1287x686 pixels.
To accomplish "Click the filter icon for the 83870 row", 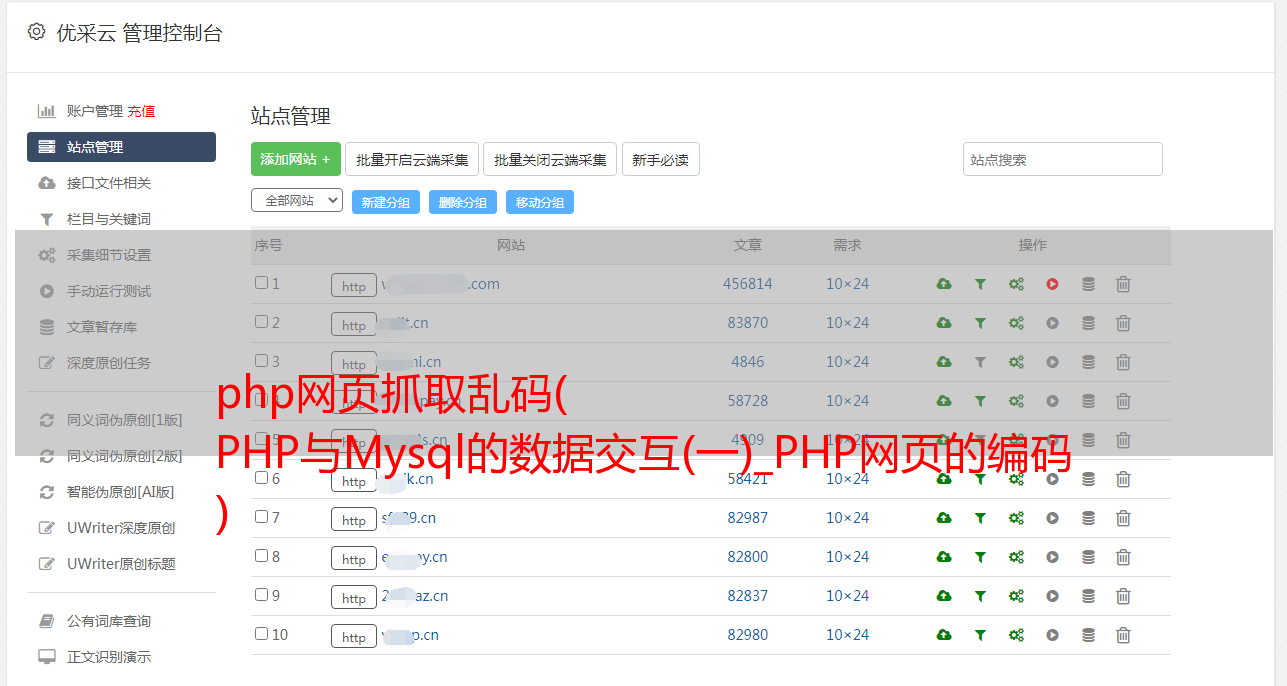I will point(980,323).
